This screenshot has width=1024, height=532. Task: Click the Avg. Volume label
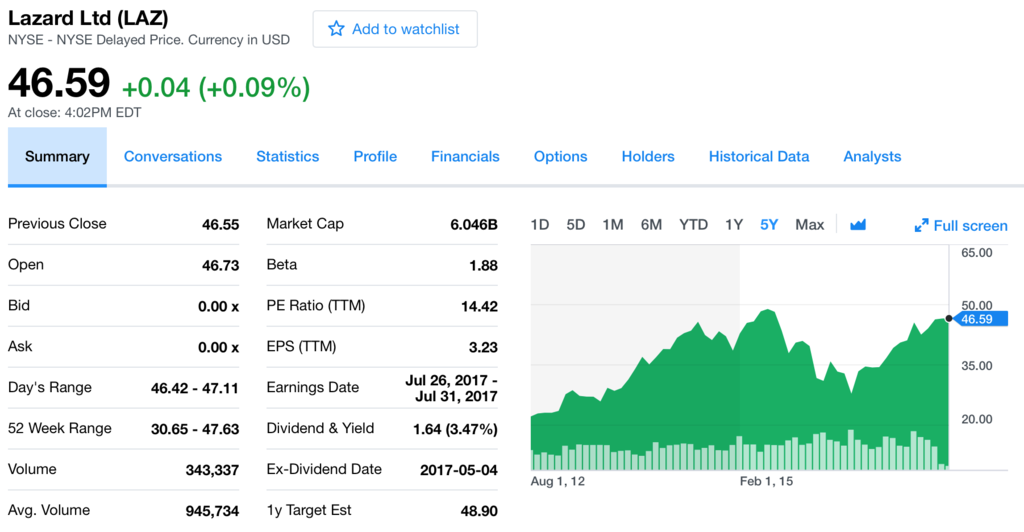coord(49,510)
